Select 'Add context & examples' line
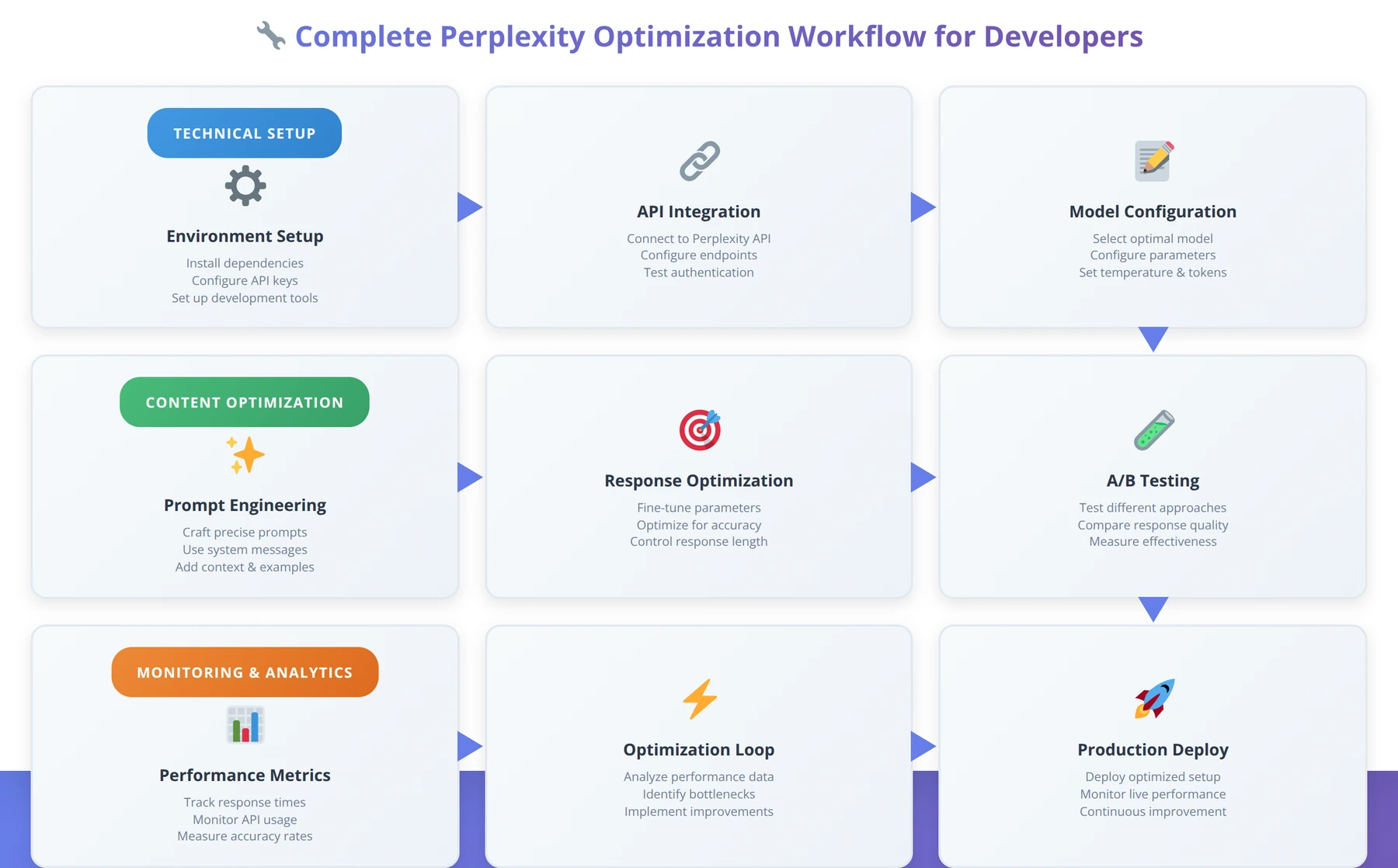The width and height of the screenshot is (1398, 868). coord(245,567)
